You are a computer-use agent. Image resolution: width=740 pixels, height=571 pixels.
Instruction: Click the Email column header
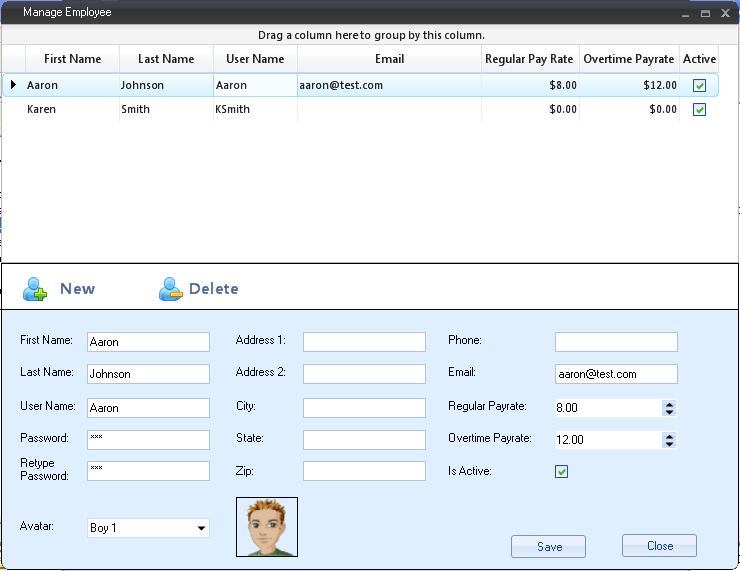[389, 59]
